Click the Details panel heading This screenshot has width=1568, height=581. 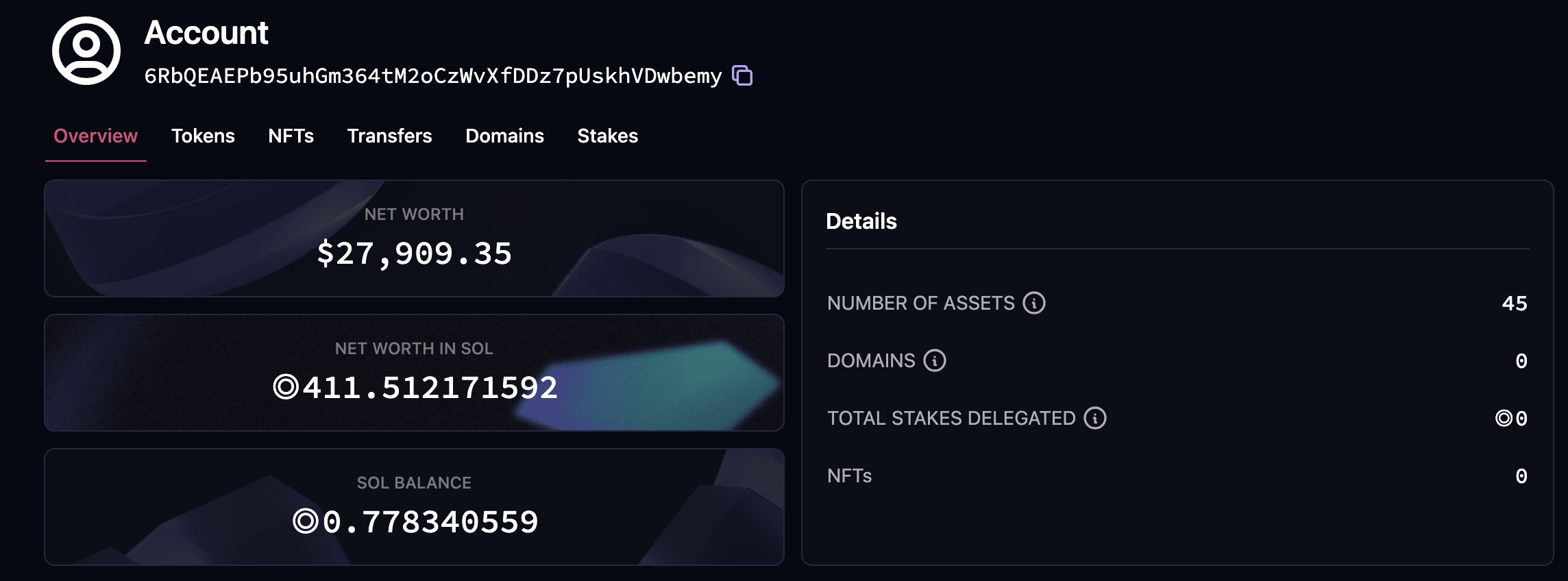click(861, 221)
